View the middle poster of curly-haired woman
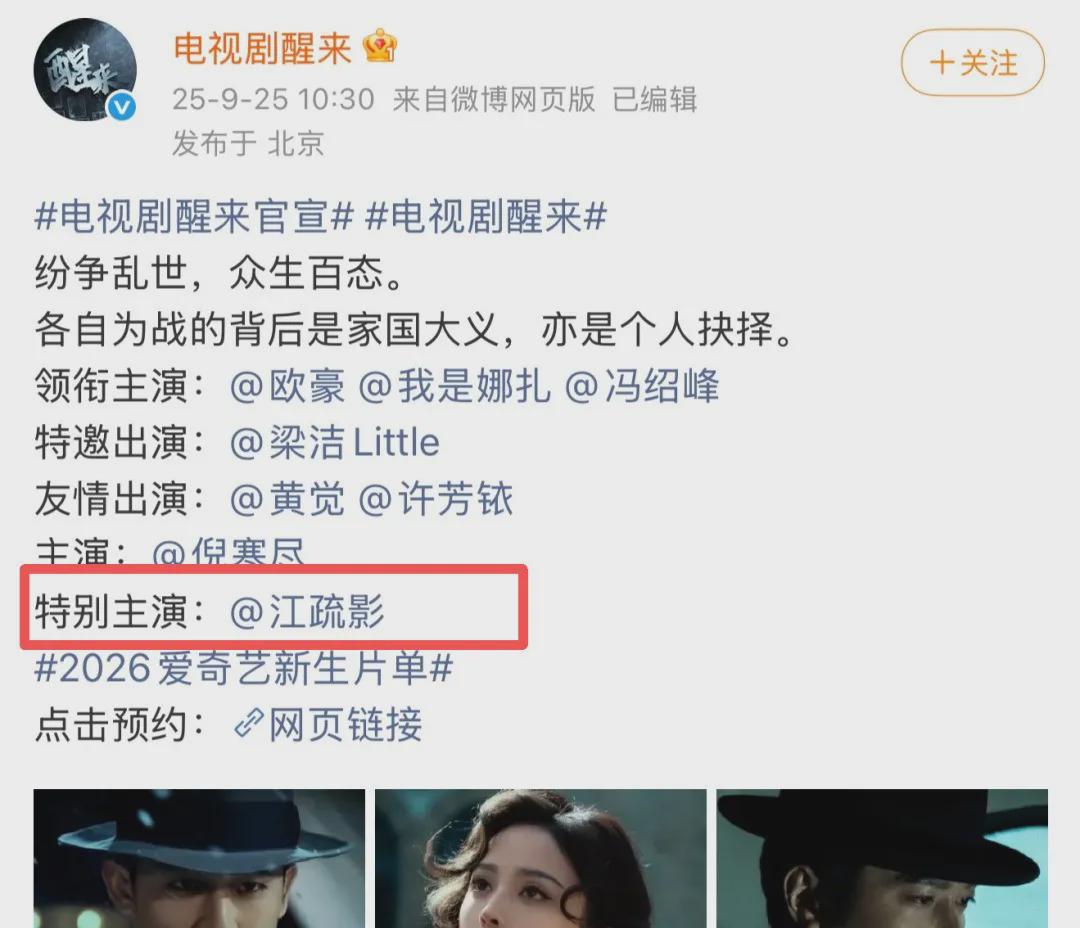The width and height of the screenshot is (1080, 928). point(541,858)
